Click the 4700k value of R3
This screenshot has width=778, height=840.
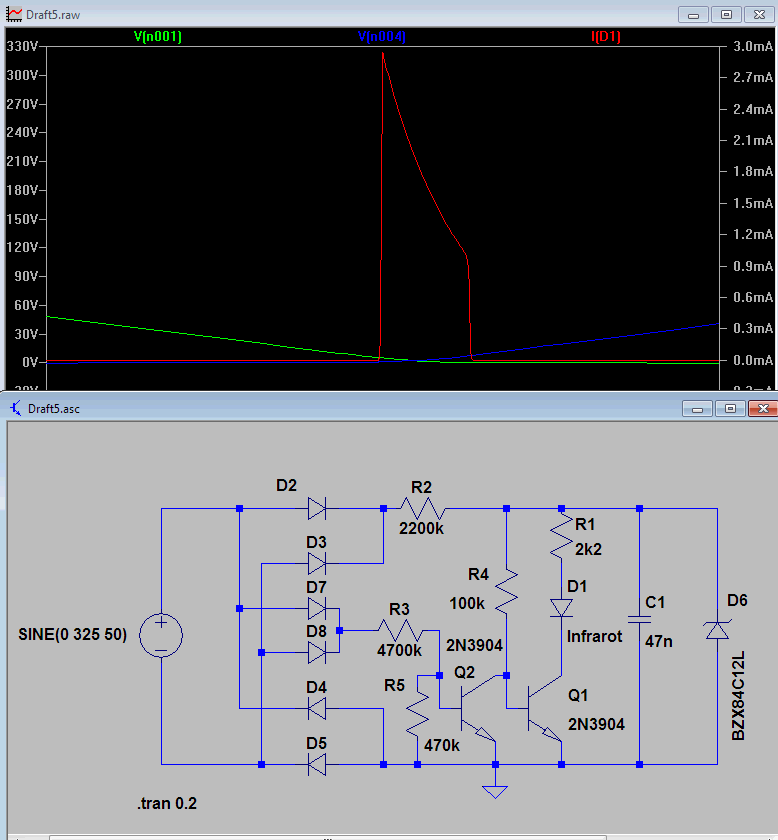[x=399, y=651]
